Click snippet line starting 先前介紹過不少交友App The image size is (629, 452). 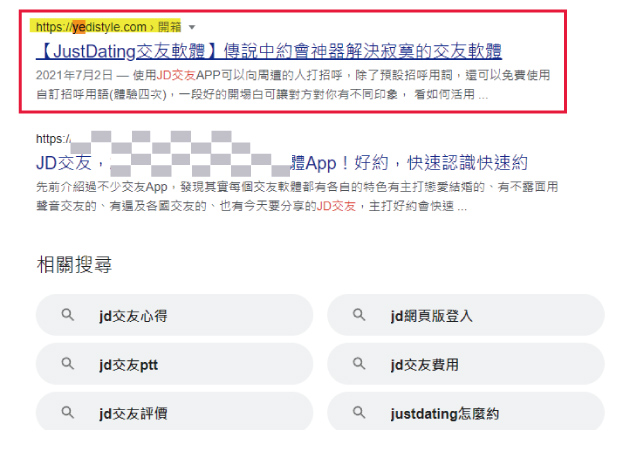tap(297, 187)
